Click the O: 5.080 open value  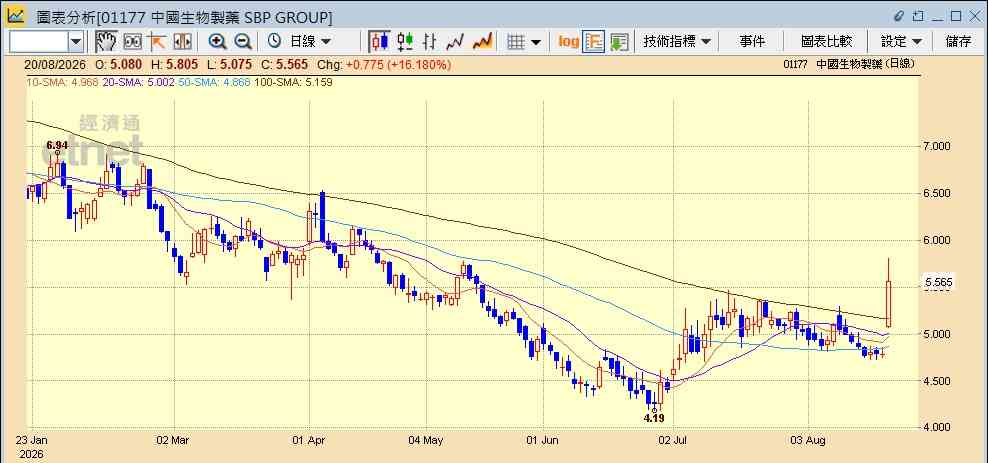pyautogui.click(x=118, y=64)
